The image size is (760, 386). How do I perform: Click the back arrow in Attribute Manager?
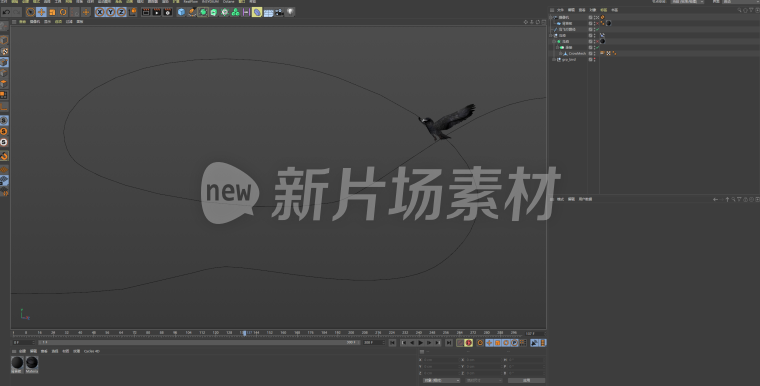click(x=715, y=199)
